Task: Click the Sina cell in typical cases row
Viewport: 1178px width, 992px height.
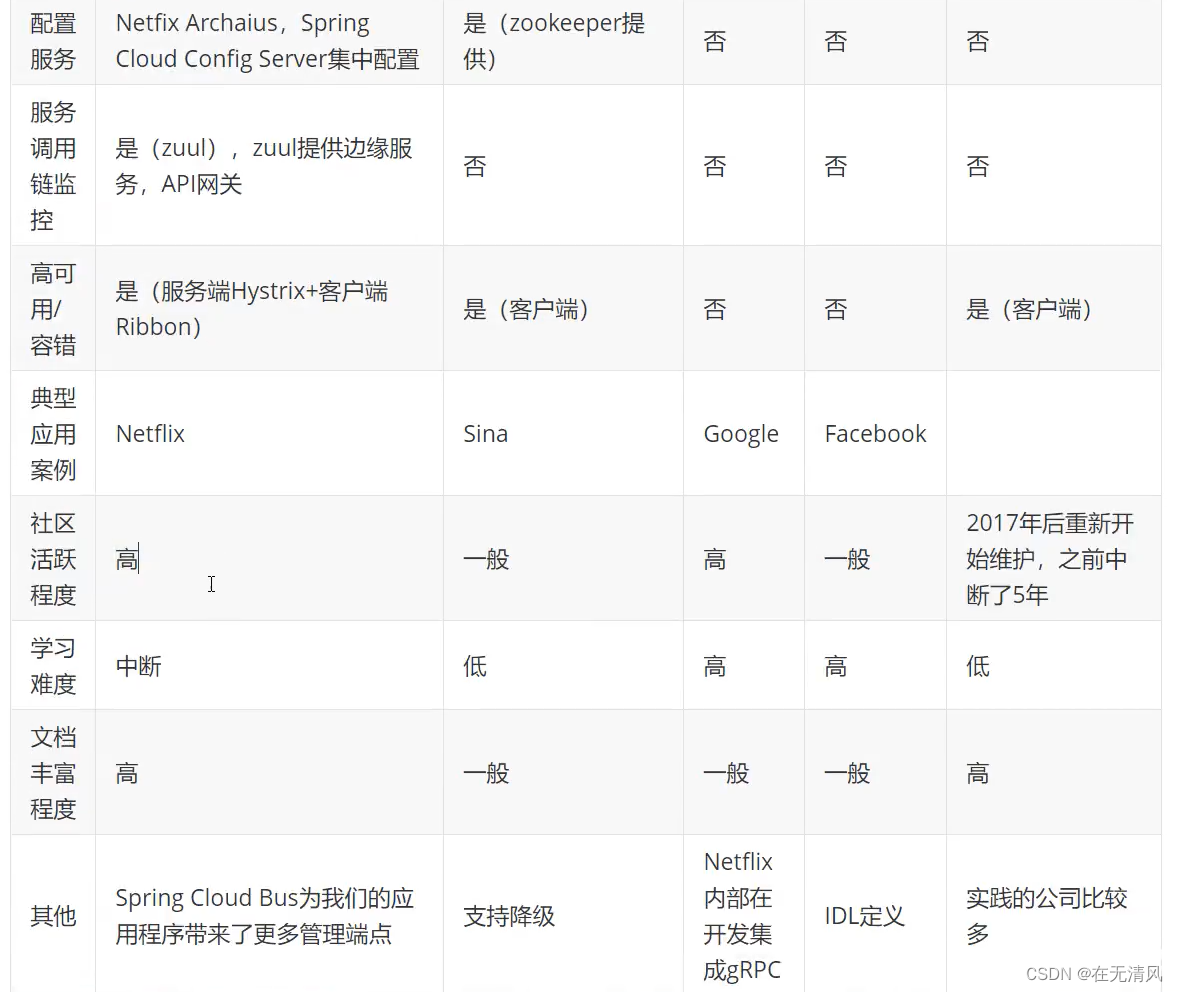Action: (x=486, y=433)
